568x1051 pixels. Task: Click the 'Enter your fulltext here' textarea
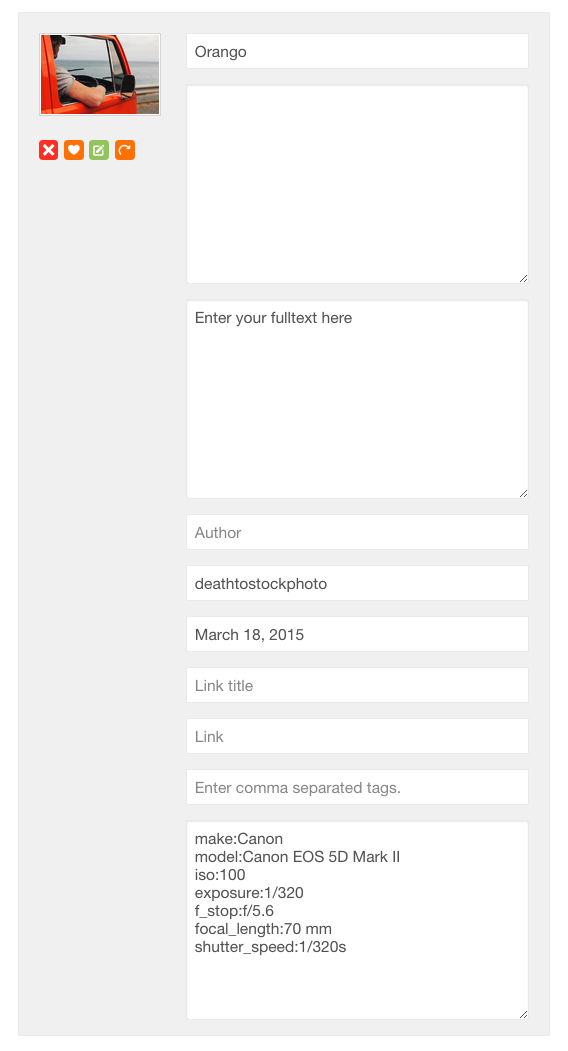point(357,399)
